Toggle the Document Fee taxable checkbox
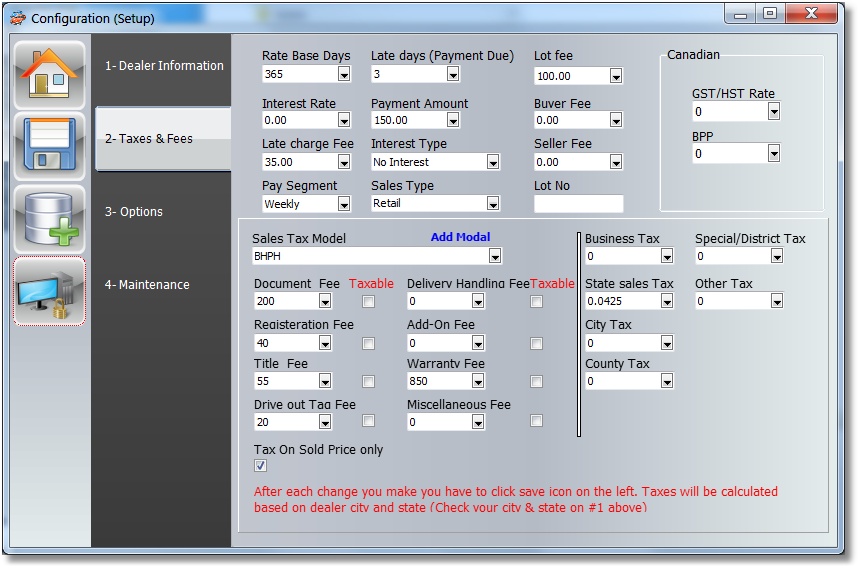 click(369, 301)
